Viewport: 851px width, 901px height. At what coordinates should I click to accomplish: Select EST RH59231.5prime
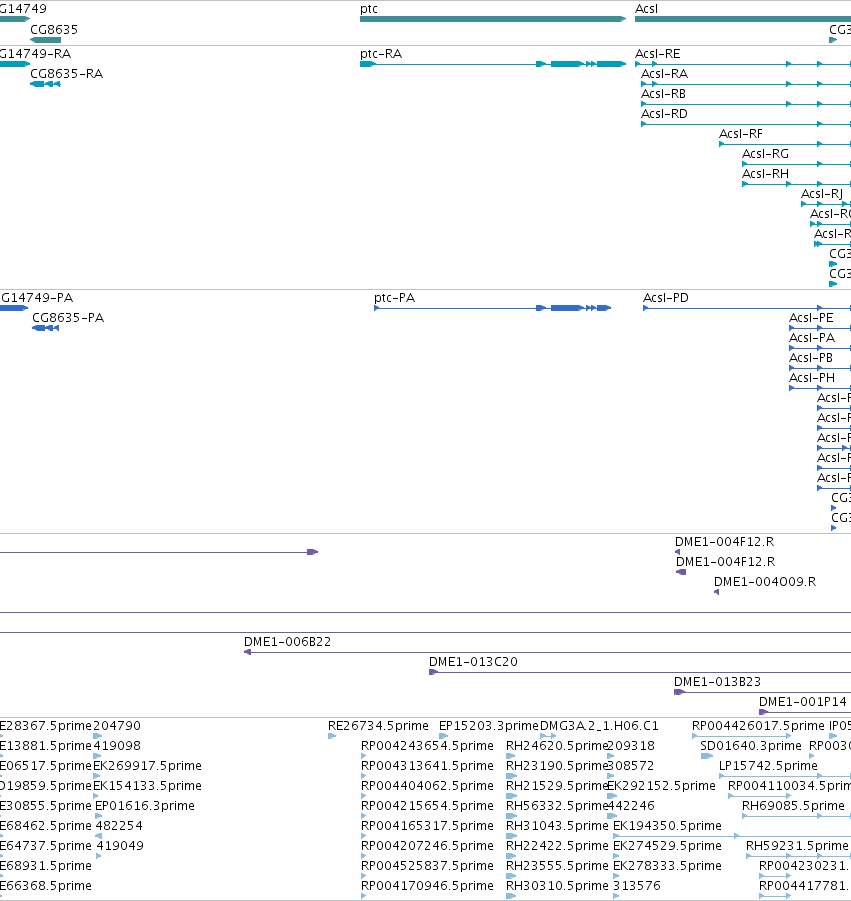[797, 846]
